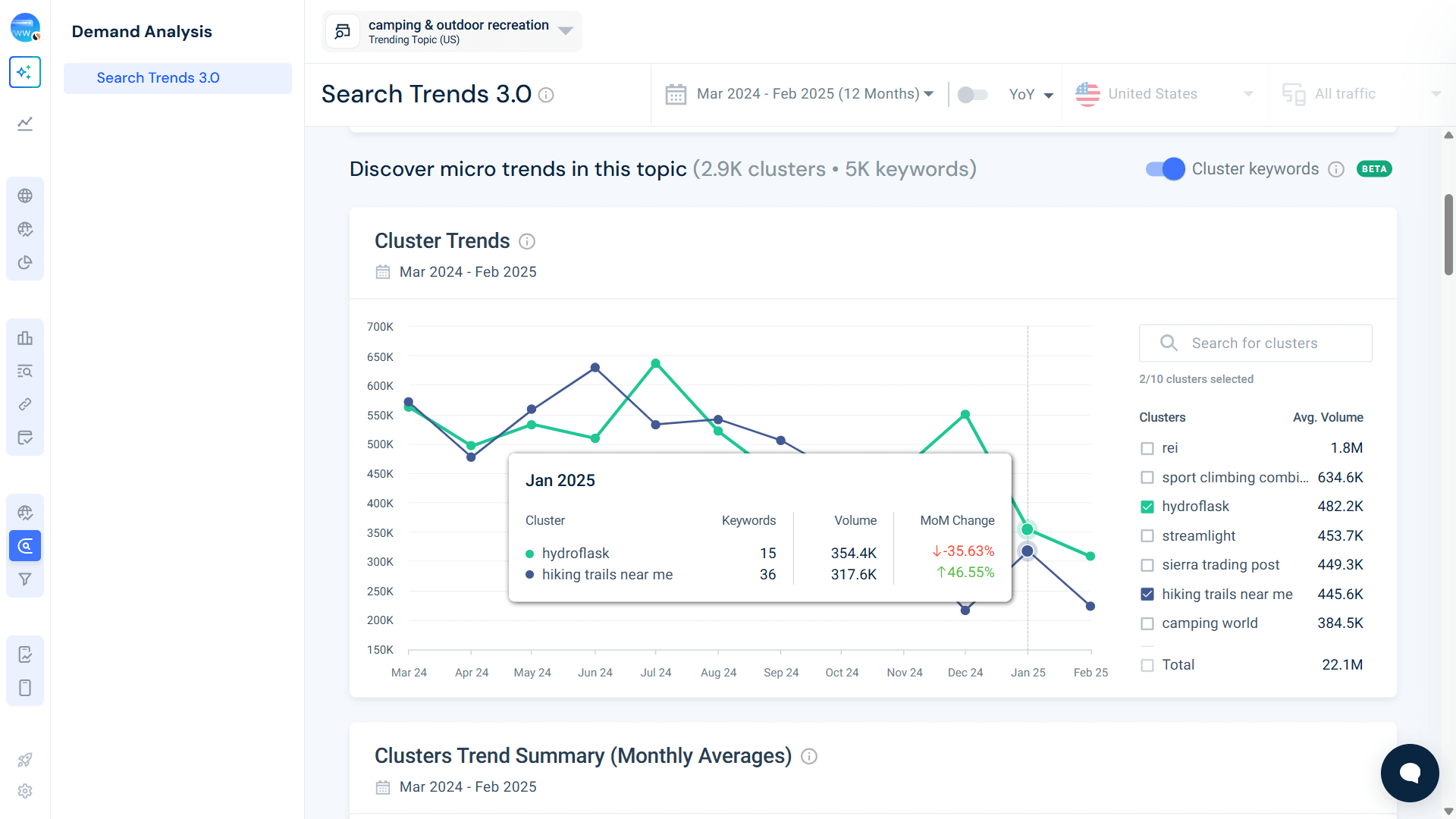Screen dimensions: 1456x819
Task: Open the chat bubble in bottom right corner
Action: pos(1409,773)
